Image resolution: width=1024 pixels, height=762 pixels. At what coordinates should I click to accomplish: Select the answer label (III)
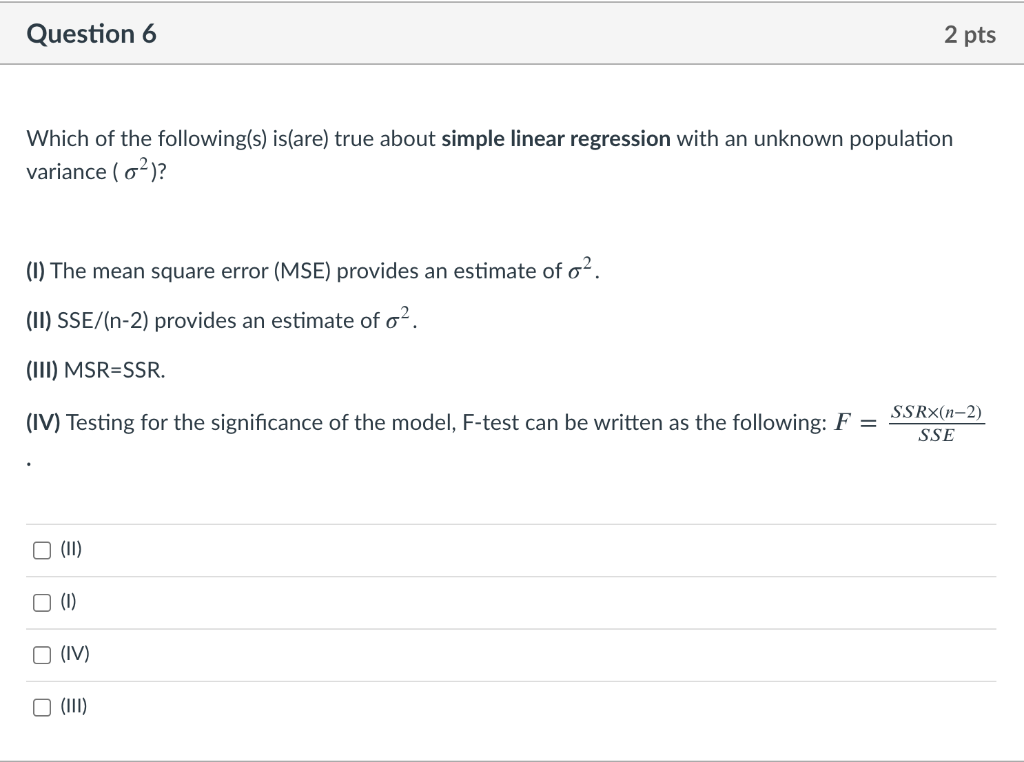tap(74, 706)
